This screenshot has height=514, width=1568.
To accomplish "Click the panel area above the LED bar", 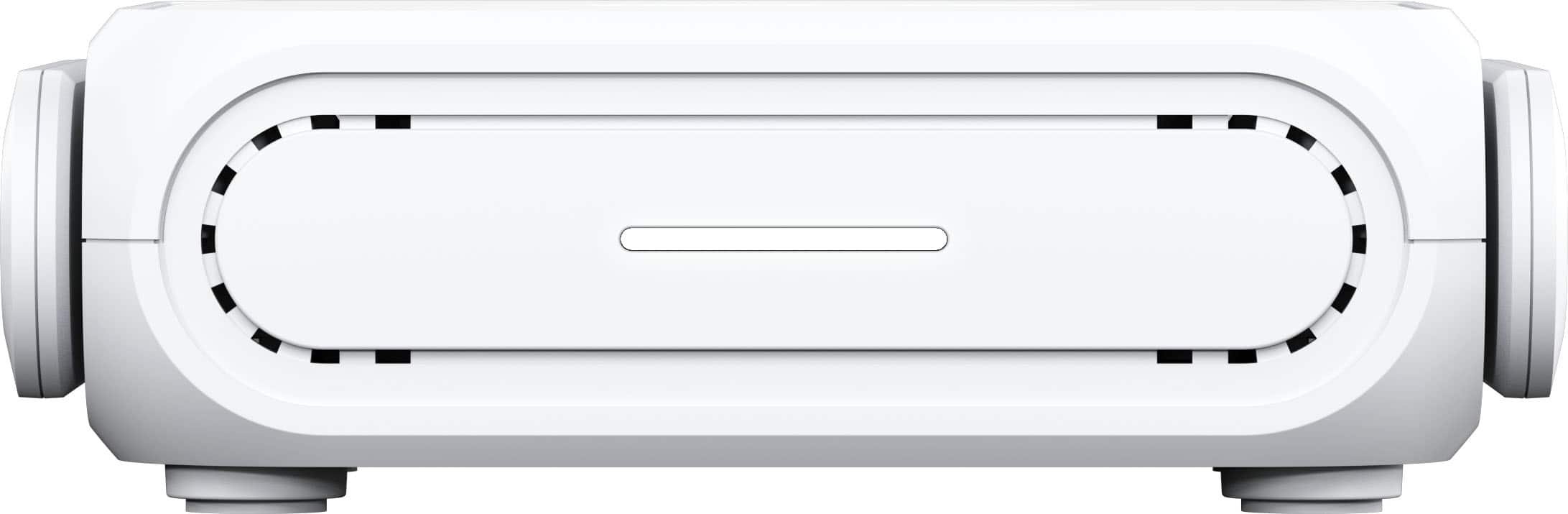I will pos(784,180).
